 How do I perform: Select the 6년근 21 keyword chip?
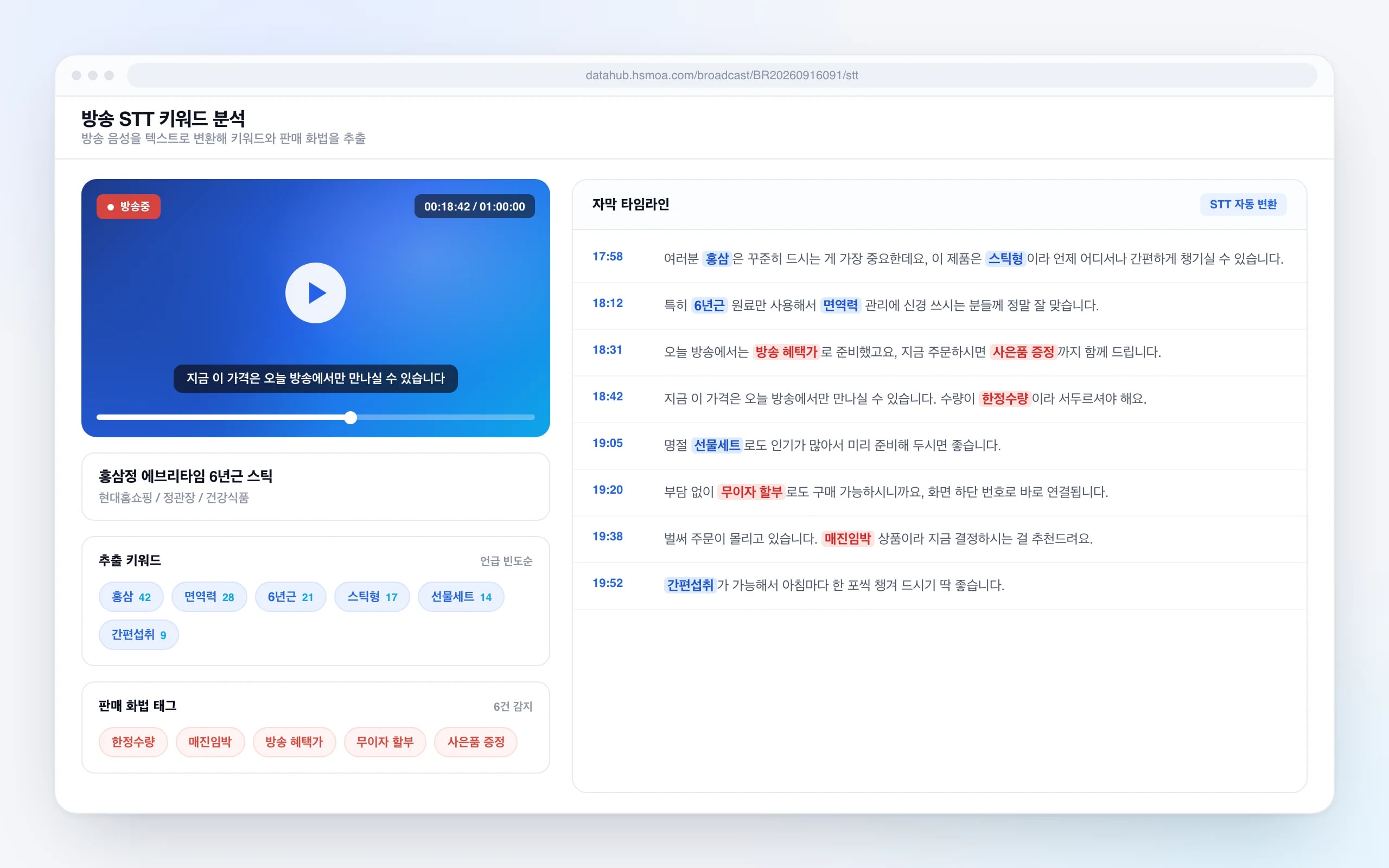pyautogui.click(x=290, y=596)
